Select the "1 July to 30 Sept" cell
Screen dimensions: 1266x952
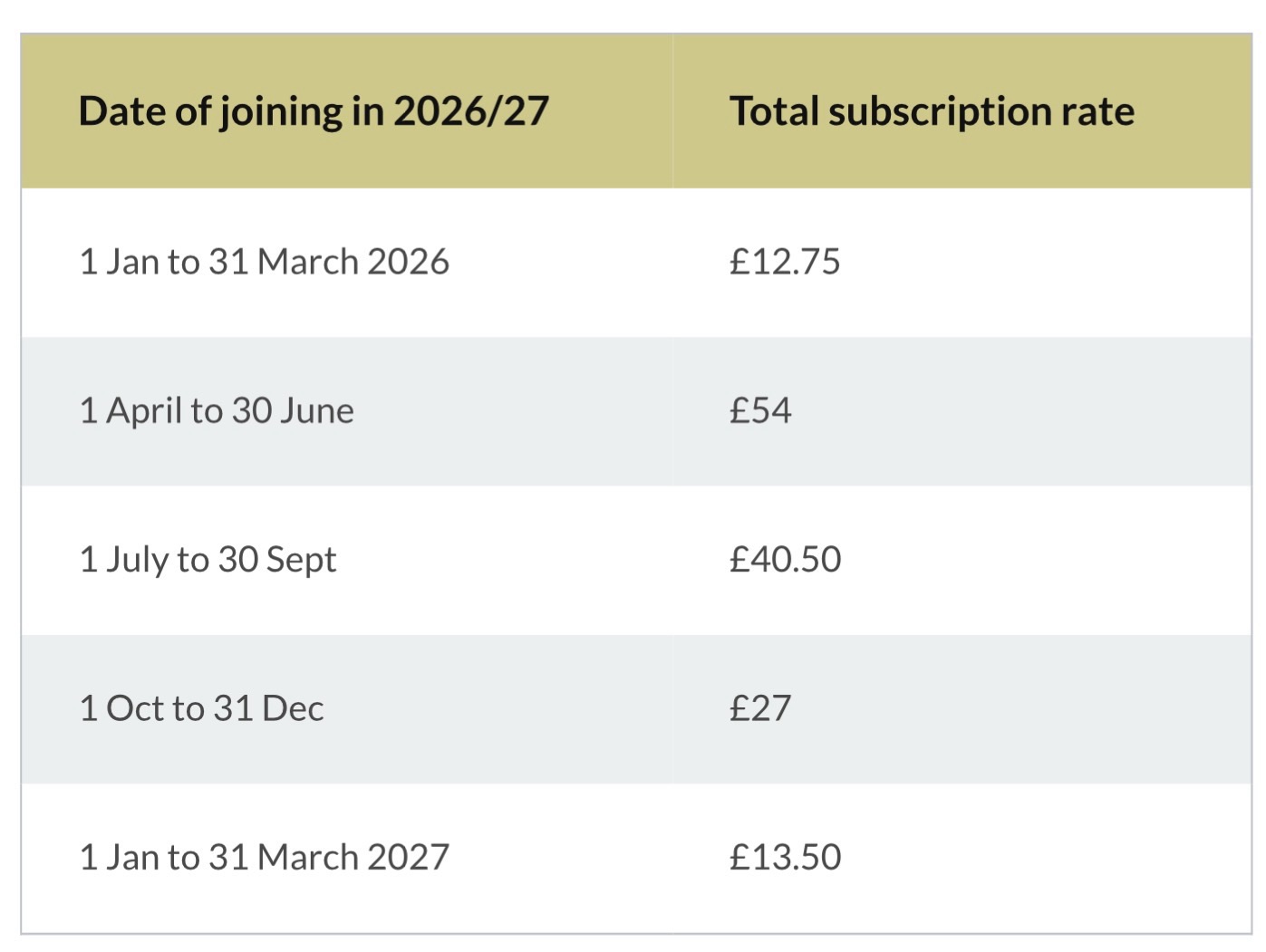coord(208,560)
